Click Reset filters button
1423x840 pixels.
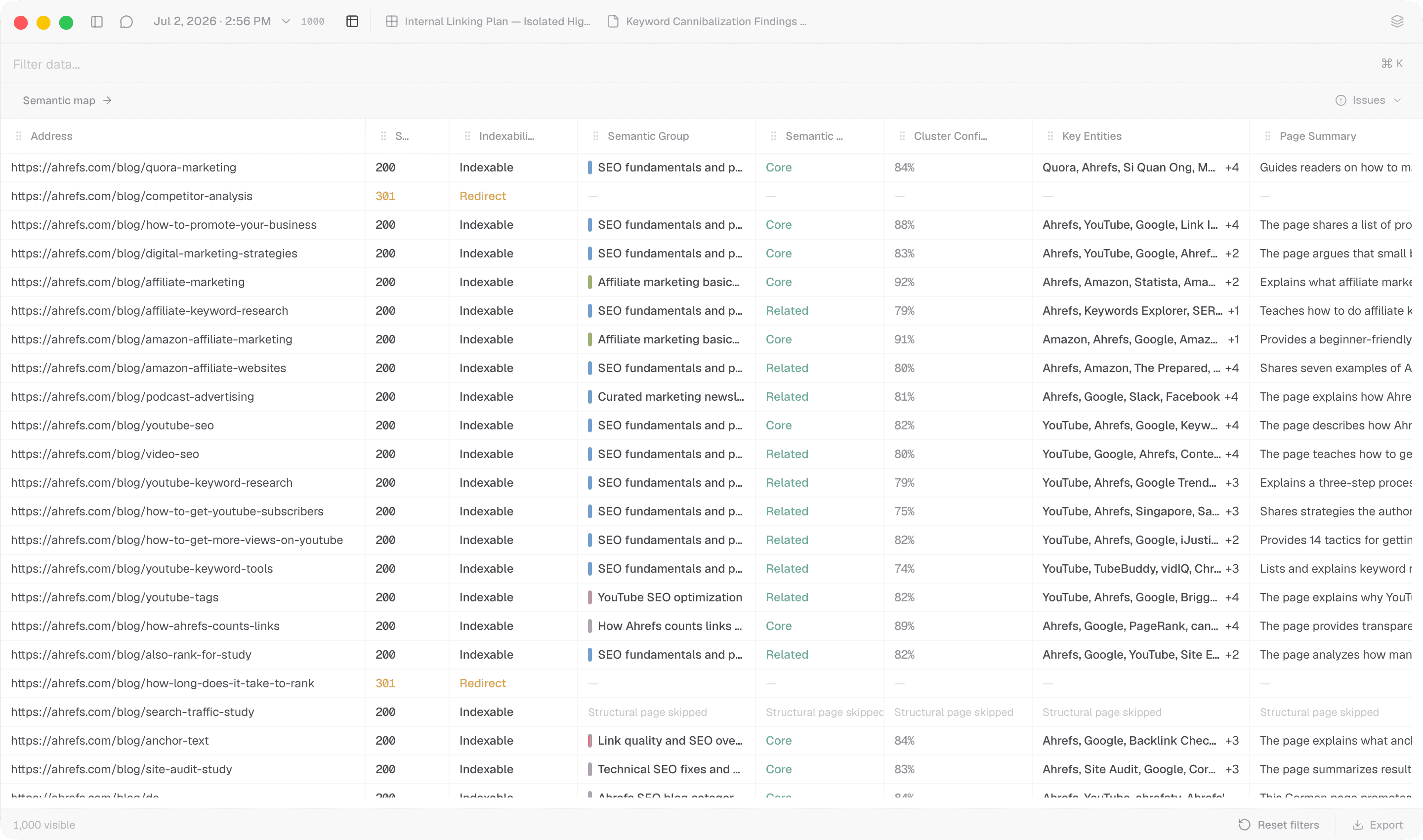tap(1279, 825)
